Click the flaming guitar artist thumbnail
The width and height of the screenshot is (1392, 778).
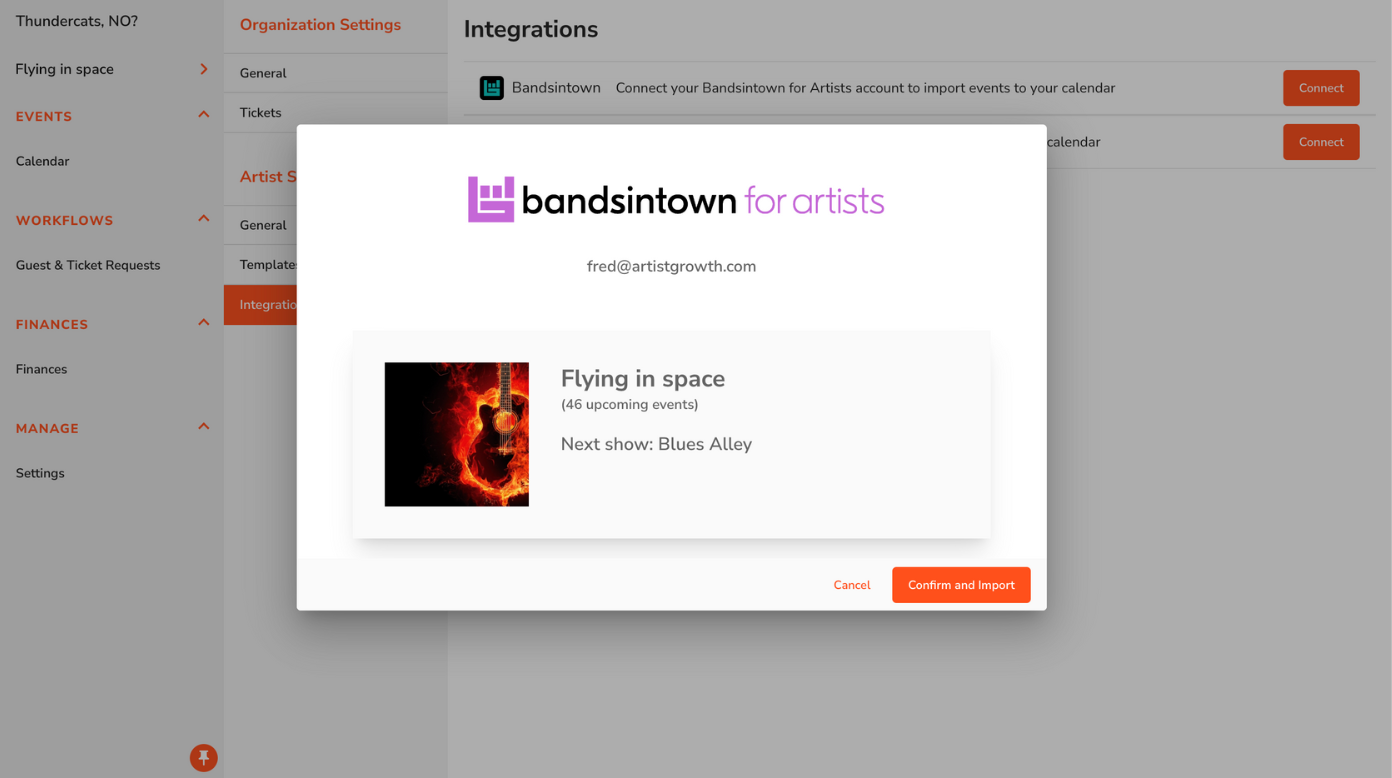point(457,434)
